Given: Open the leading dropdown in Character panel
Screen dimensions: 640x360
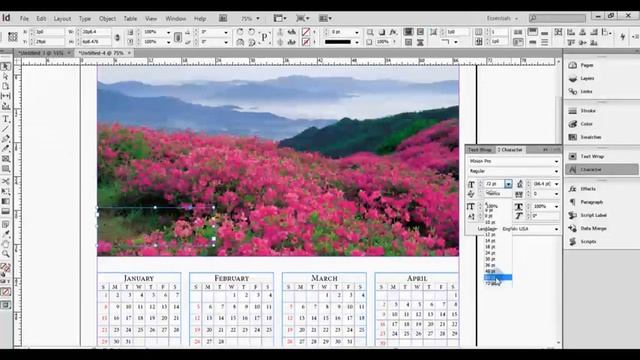Looking at the screenshot, I should coord(556,184).
